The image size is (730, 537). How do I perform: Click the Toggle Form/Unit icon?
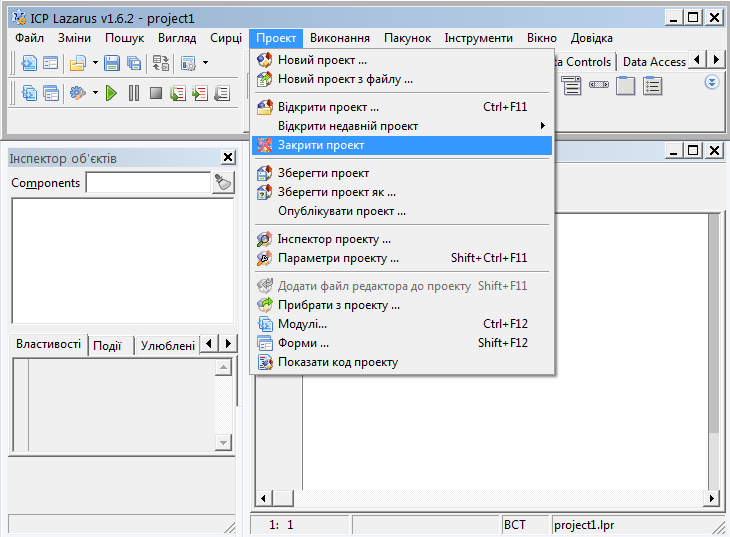click(161, 62)
